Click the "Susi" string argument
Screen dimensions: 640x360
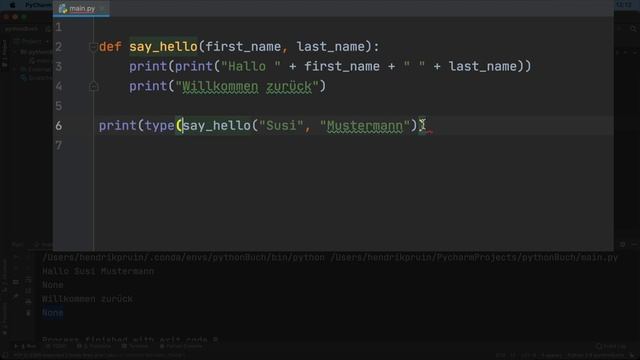tap(281, 125)
